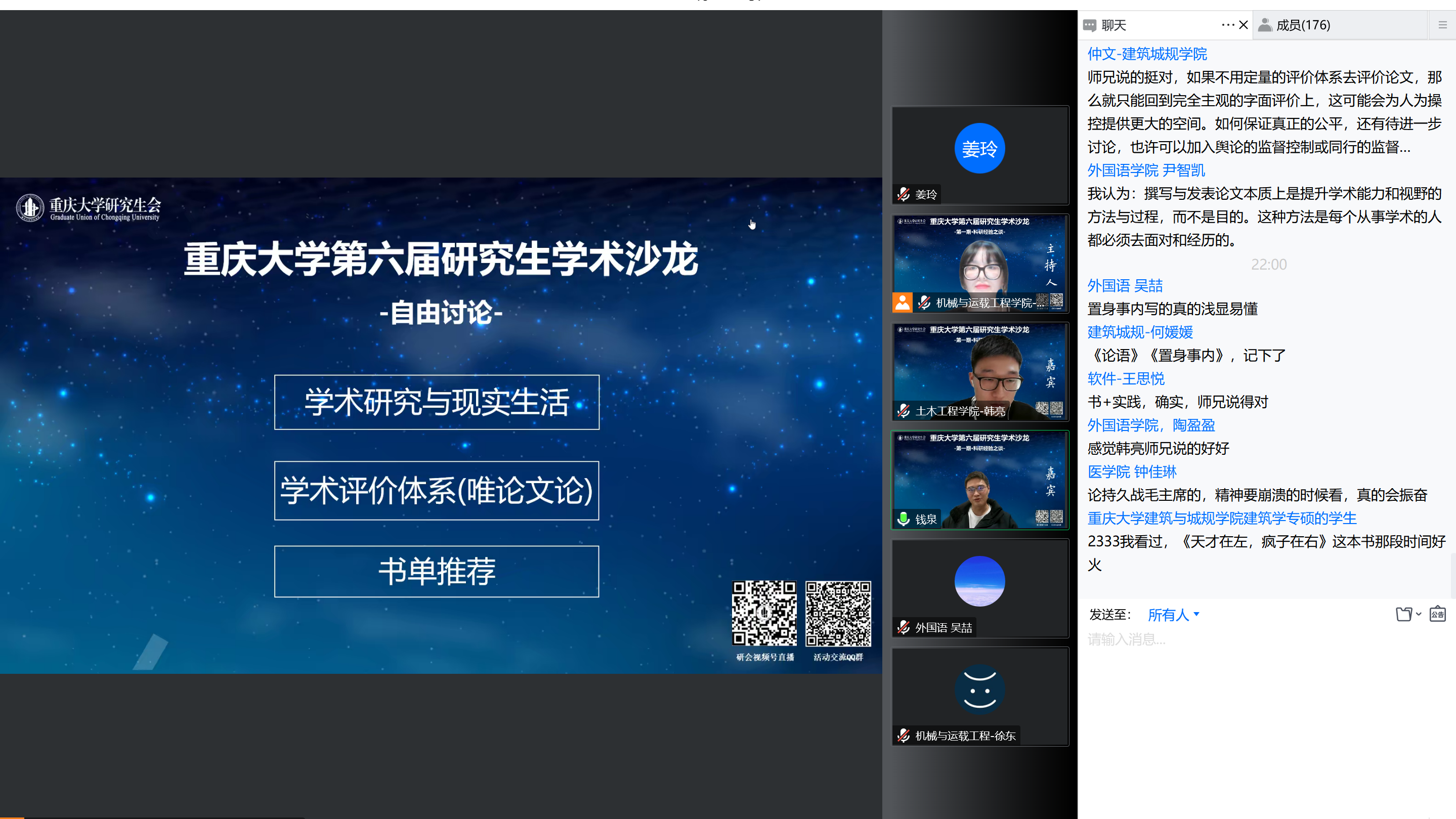The image size is (1456, 819).
Task: Click the muted mic icon for 土木工程学院-韩亮
Action: pos(903,411)
